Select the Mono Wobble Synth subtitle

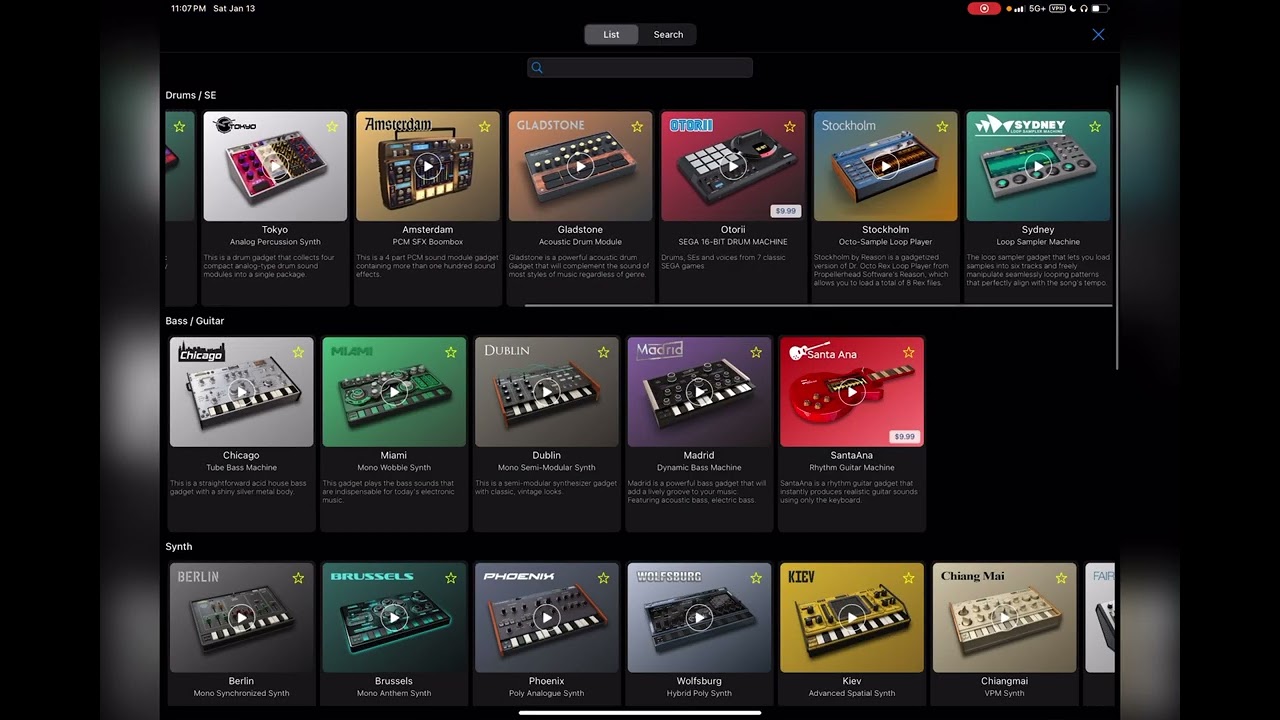pos(394,467)
